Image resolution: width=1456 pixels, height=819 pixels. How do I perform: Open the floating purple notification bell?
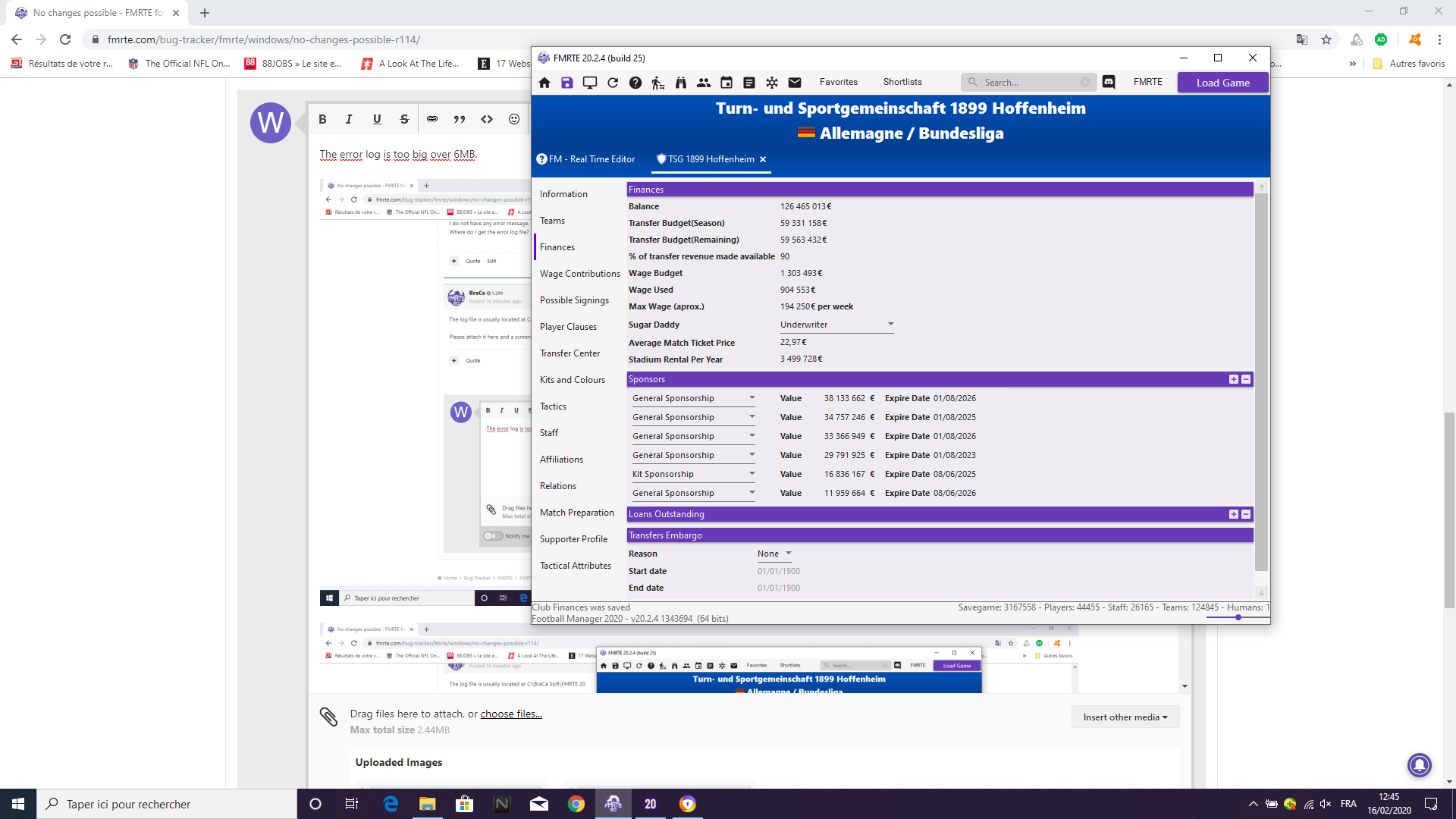coord(1420,764)
